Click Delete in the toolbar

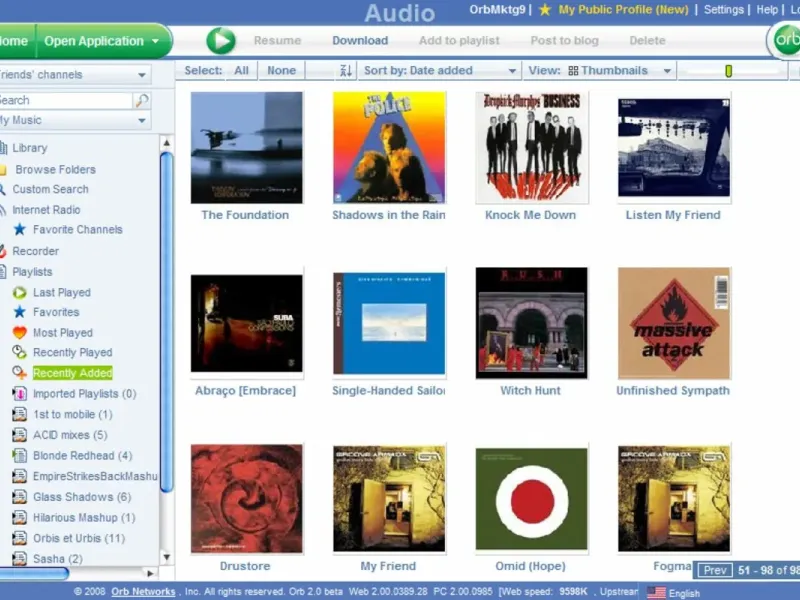click(x=647, y=40)
